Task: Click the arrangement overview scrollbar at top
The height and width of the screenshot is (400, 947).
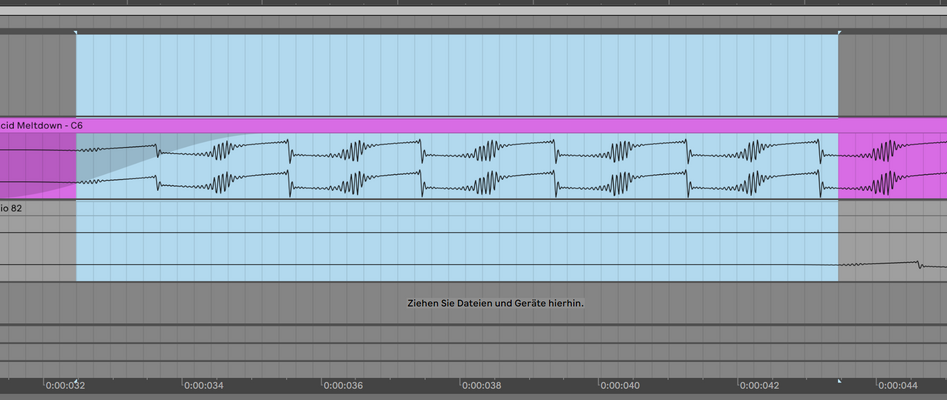Action: (474, 11)
